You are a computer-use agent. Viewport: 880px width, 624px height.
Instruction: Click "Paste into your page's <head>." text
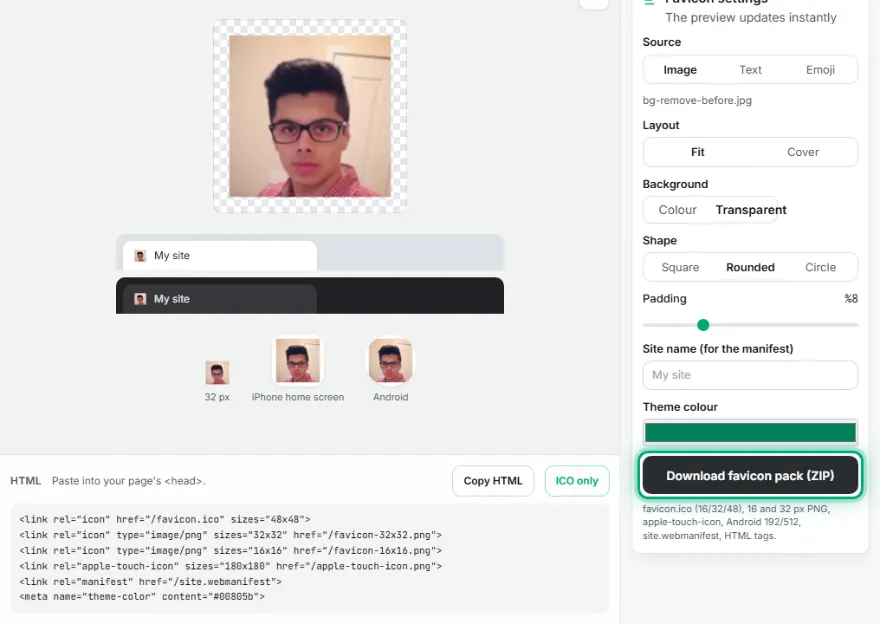129,481
